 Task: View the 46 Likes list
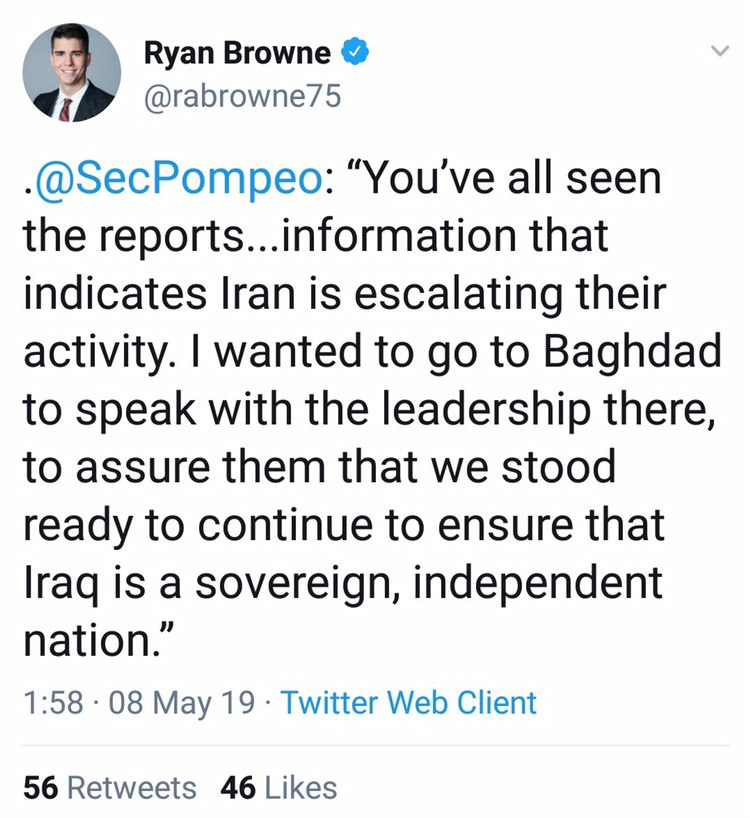tap(279, 787)
